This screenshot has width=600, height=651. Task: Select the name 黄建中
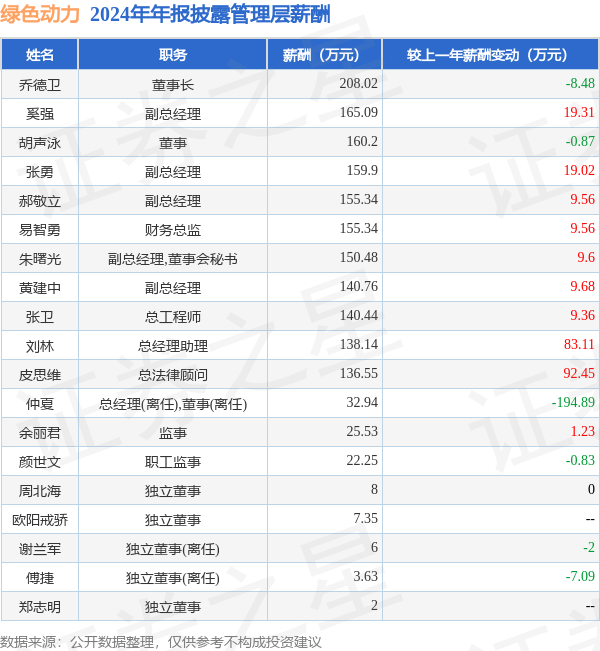click(39, 288)
